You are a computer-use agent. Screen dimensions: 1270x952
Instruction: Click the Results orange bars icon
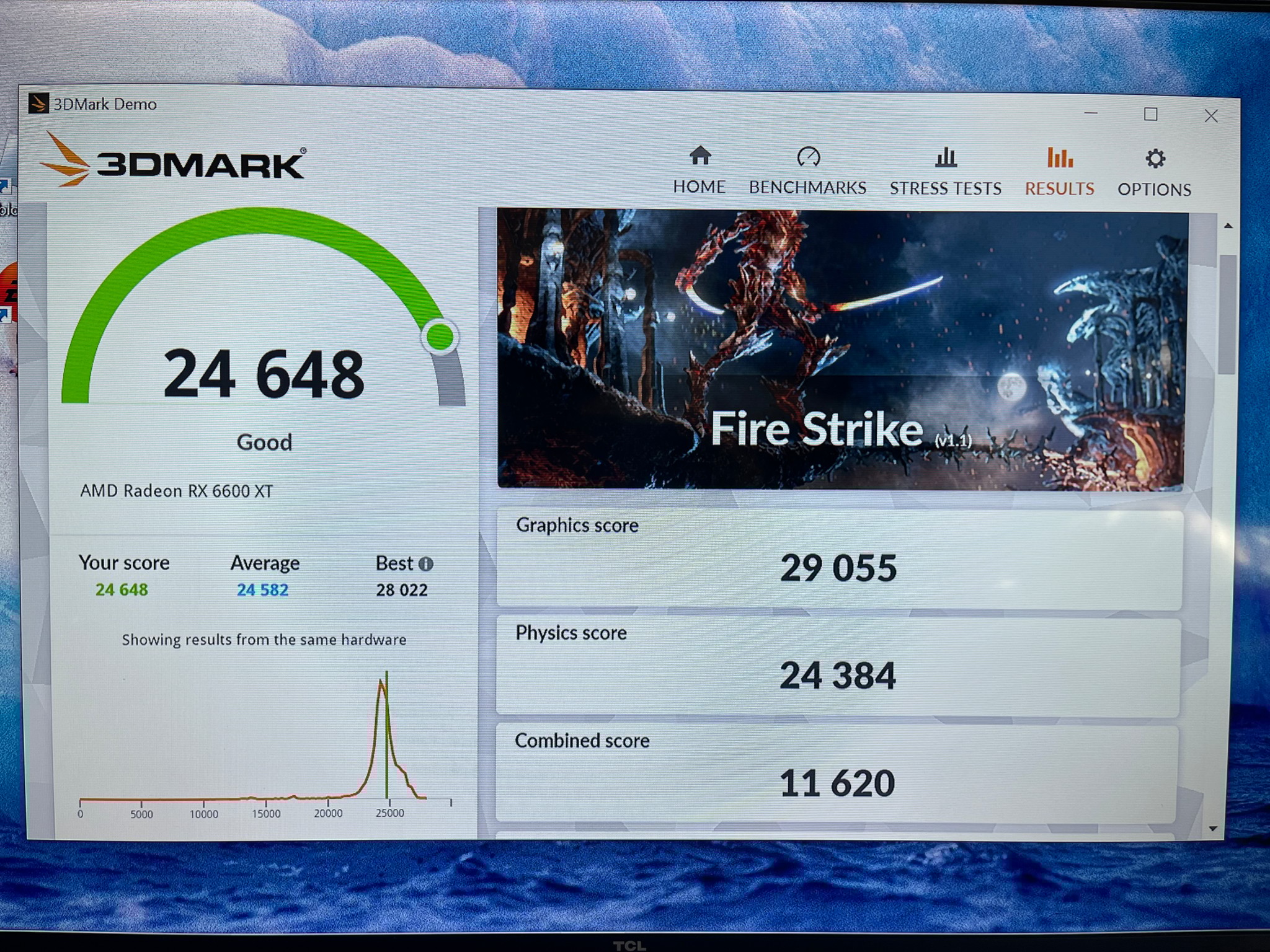(1060, 158)
